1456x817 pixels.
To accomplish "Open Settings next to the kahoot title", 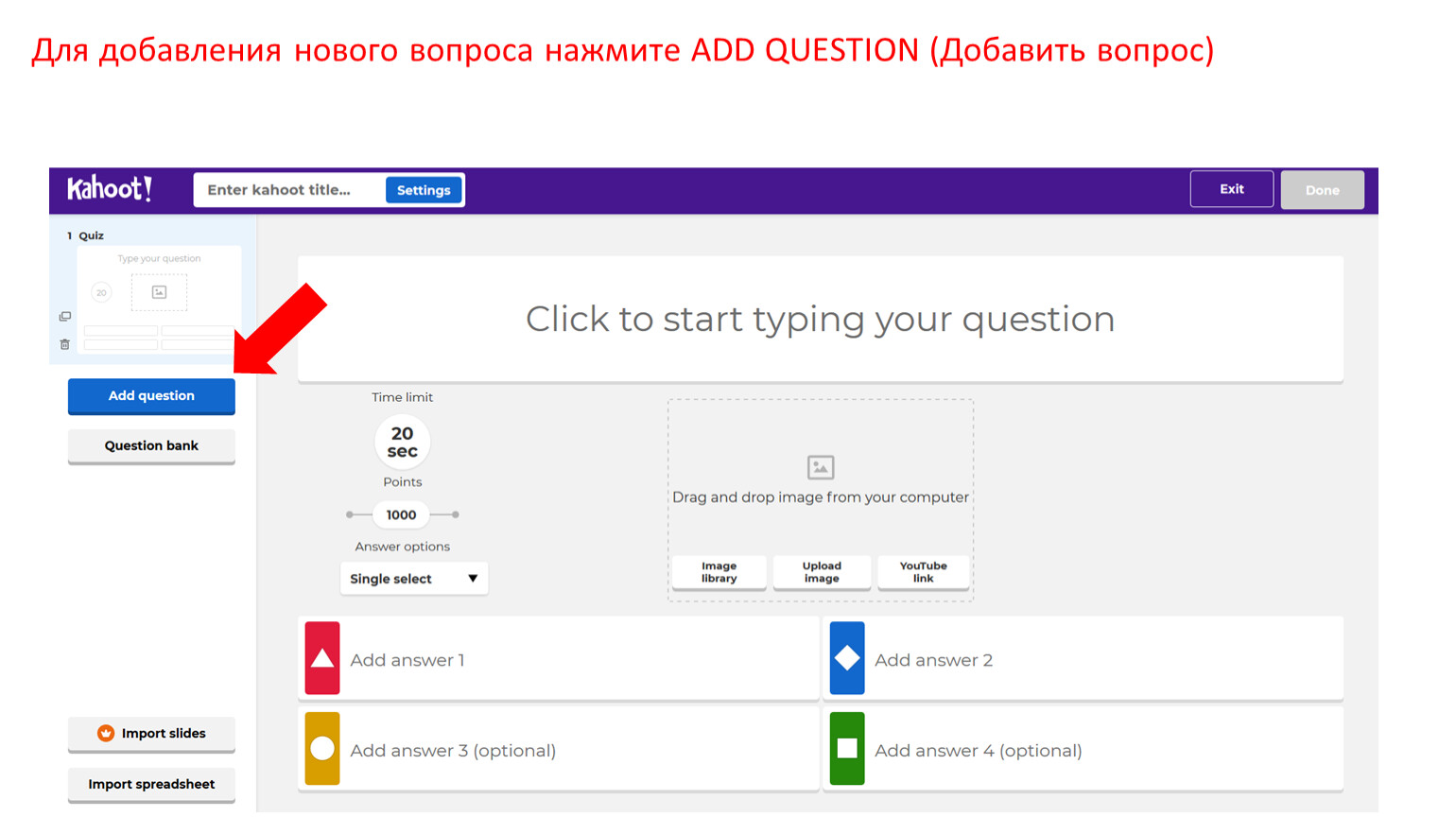I will click(424, 190).
